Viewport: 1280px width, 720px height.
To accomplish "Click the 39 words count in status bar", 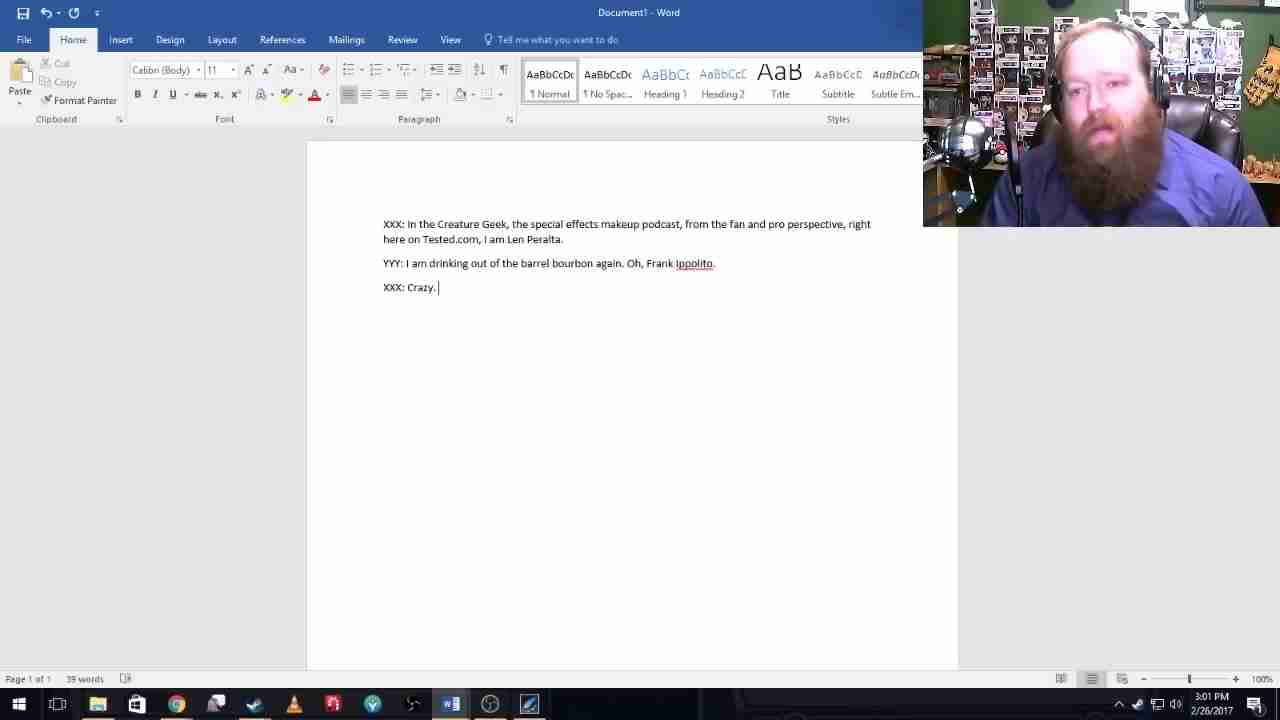I will (84, 679).
